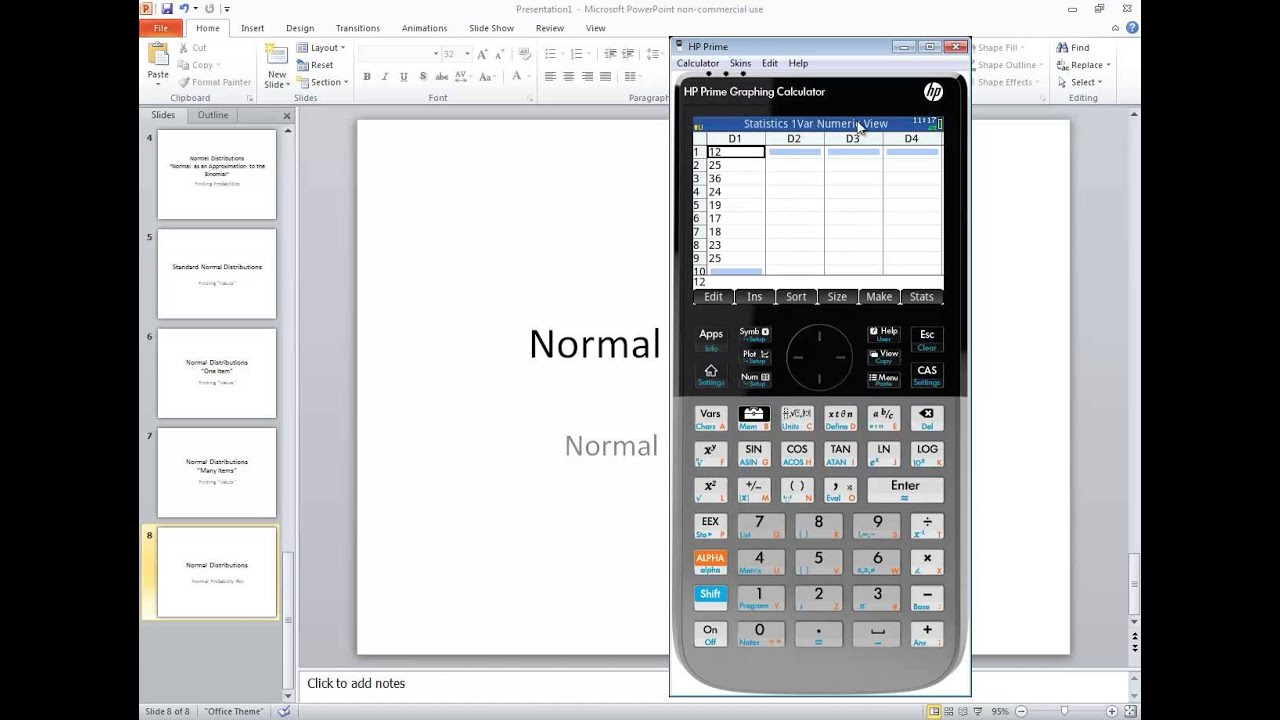Click the Paste icon in Clipboard group

point(158,54)
